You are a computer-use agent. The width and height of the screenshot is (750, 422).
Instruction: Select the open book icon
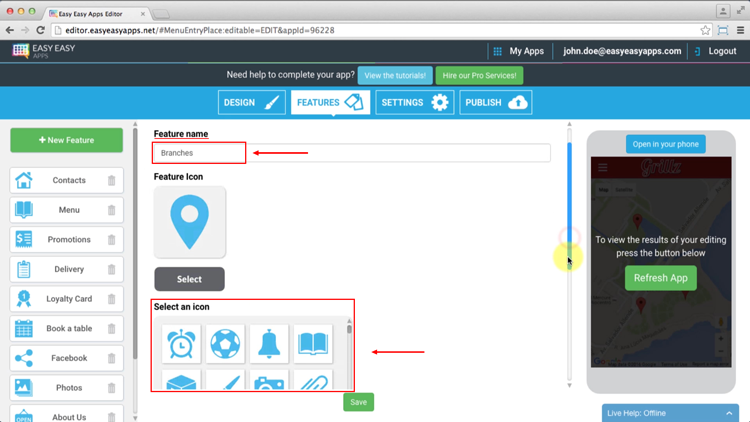[313, 344]
